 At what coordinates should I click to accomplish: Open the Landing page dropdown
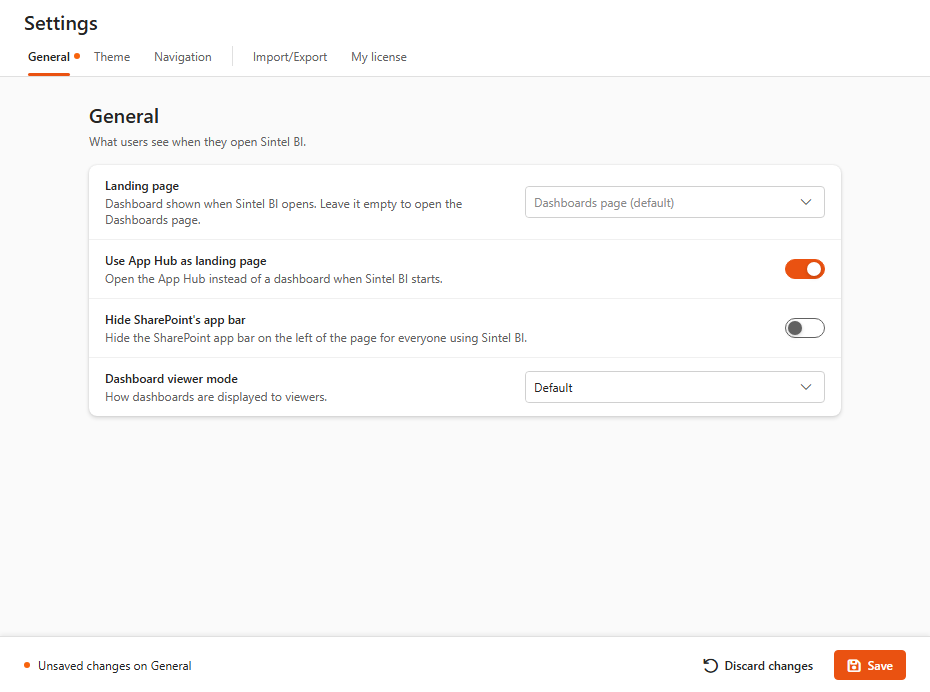pyautogui.click(x=674, y=202)
